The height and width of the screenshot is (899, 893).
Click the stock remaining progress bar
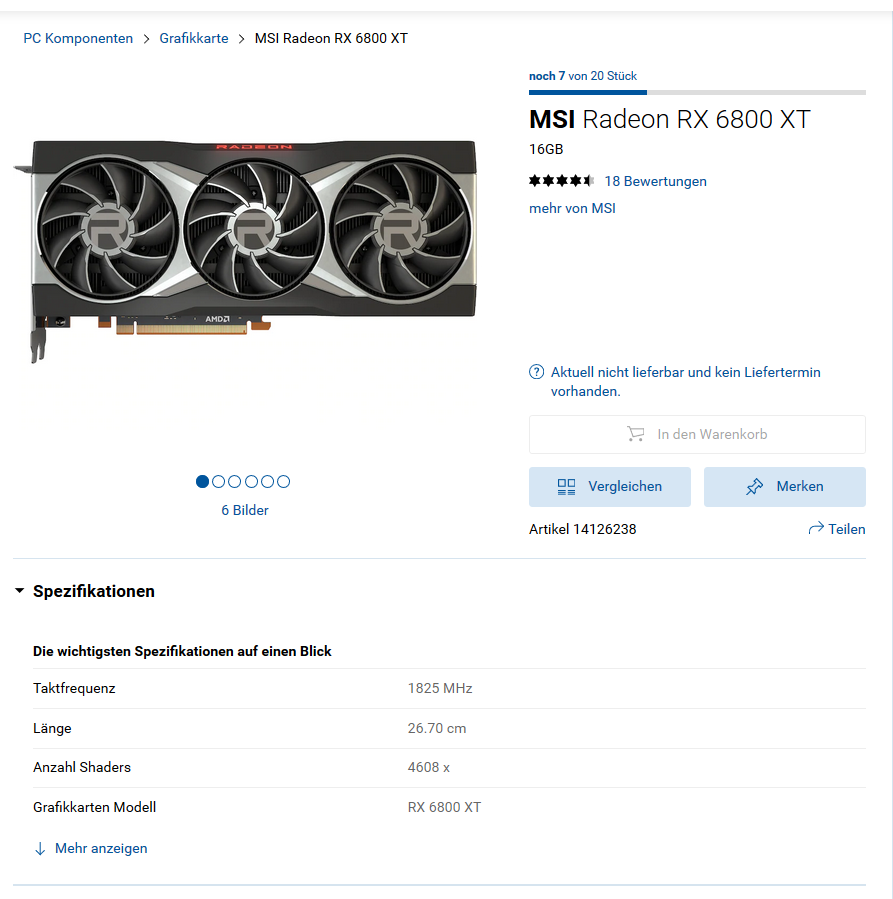[697, 92]
